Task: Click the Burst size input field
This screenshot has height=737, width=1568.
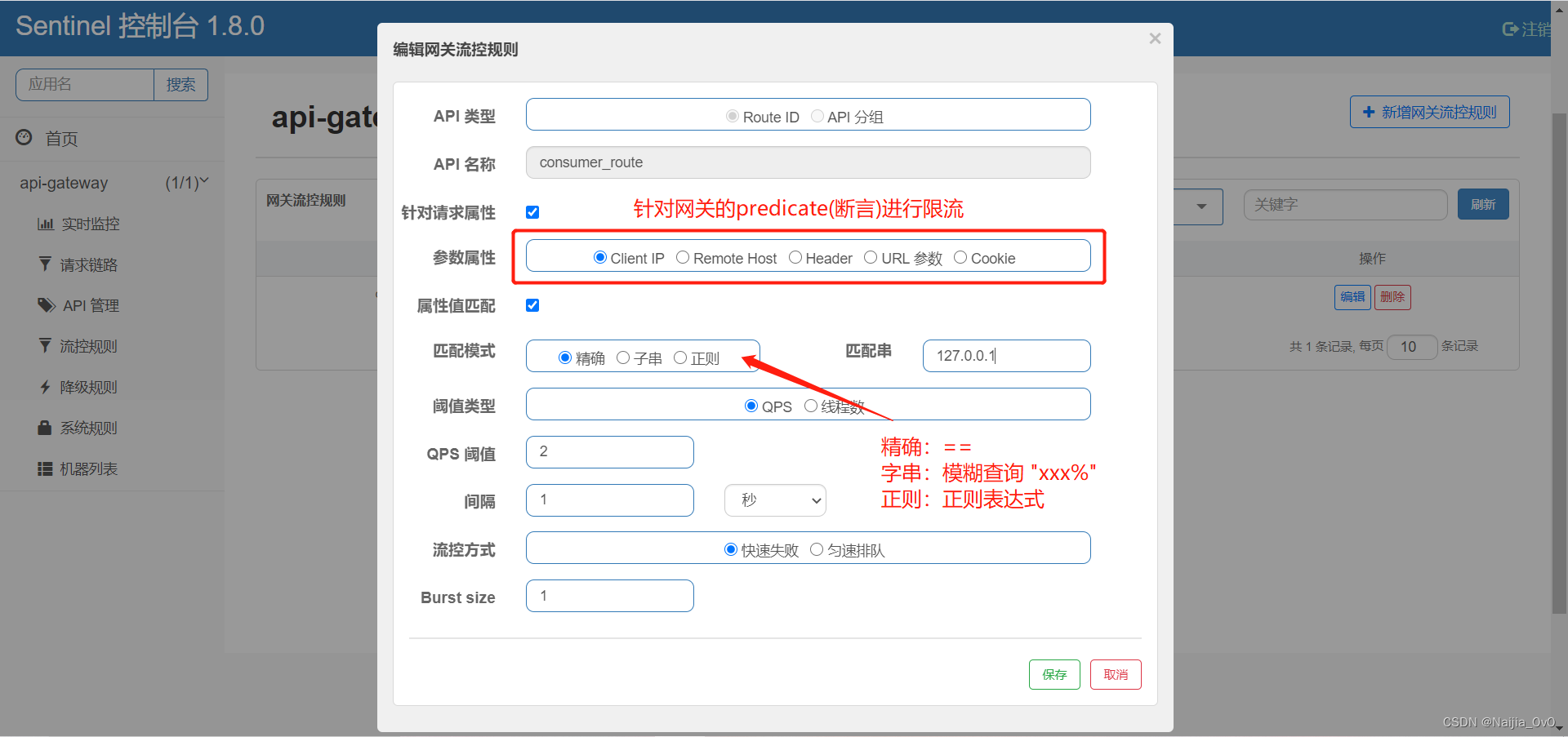Action: point(610,596)
